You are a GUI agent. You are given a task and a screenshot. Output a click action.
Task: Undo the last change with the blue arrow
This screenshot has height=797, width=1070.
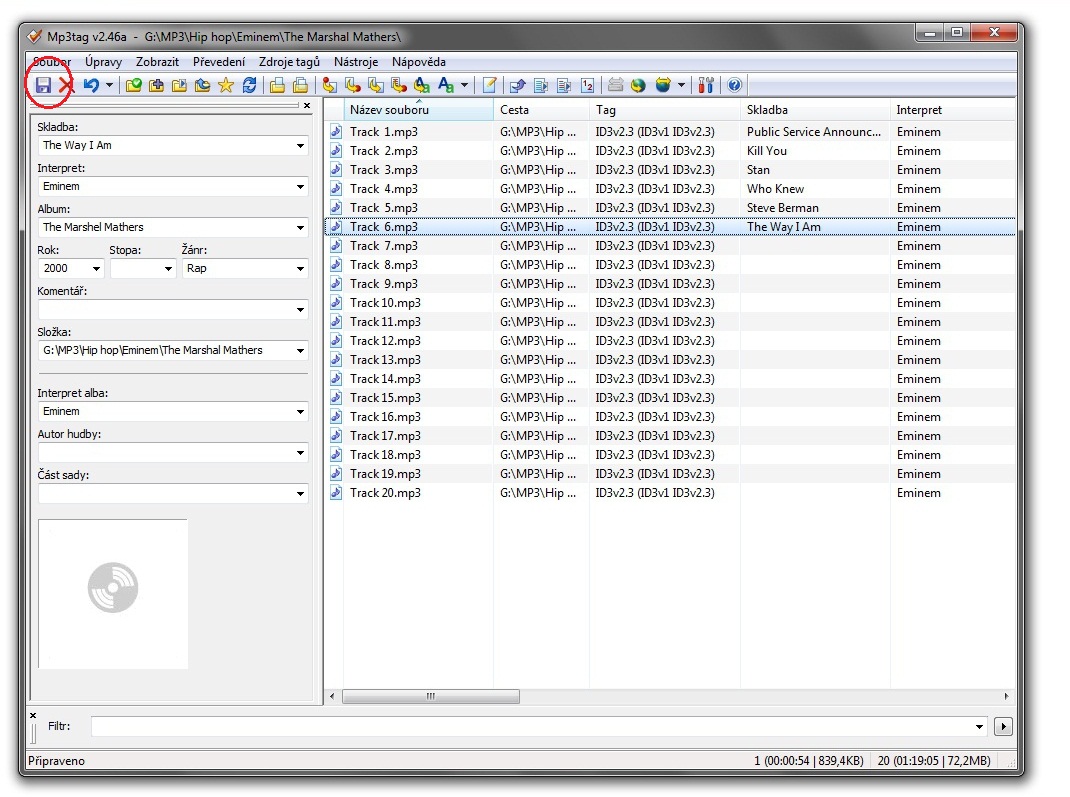91,85
